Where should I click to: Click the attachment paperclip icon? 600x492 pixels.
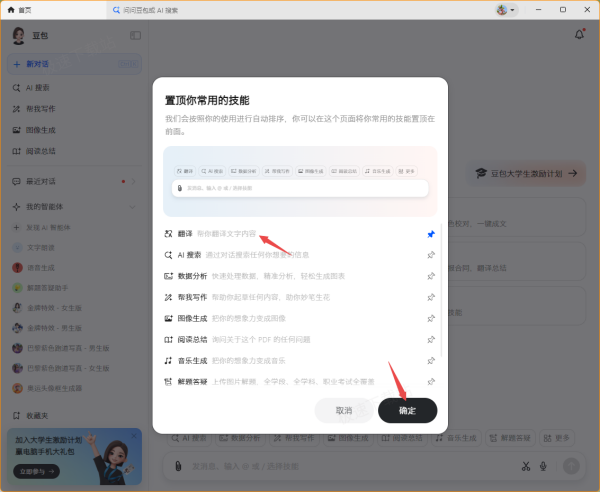(178, 466)
